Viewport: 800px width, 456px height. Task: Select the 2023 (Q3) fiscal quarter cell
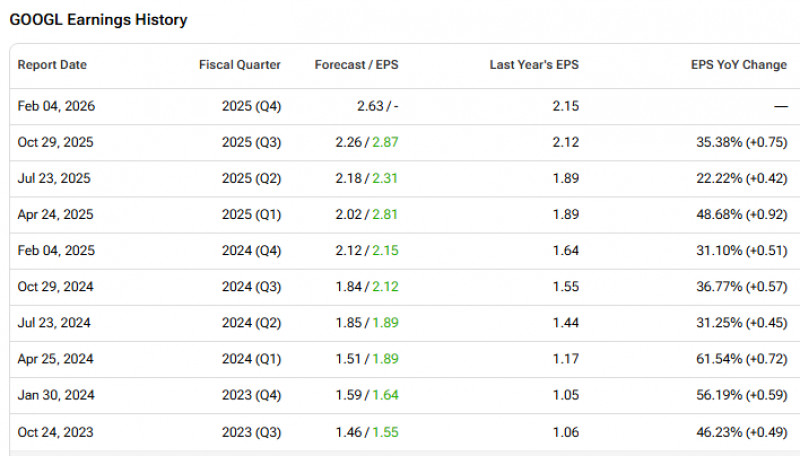pyautogui.click(x=253, y=432)
